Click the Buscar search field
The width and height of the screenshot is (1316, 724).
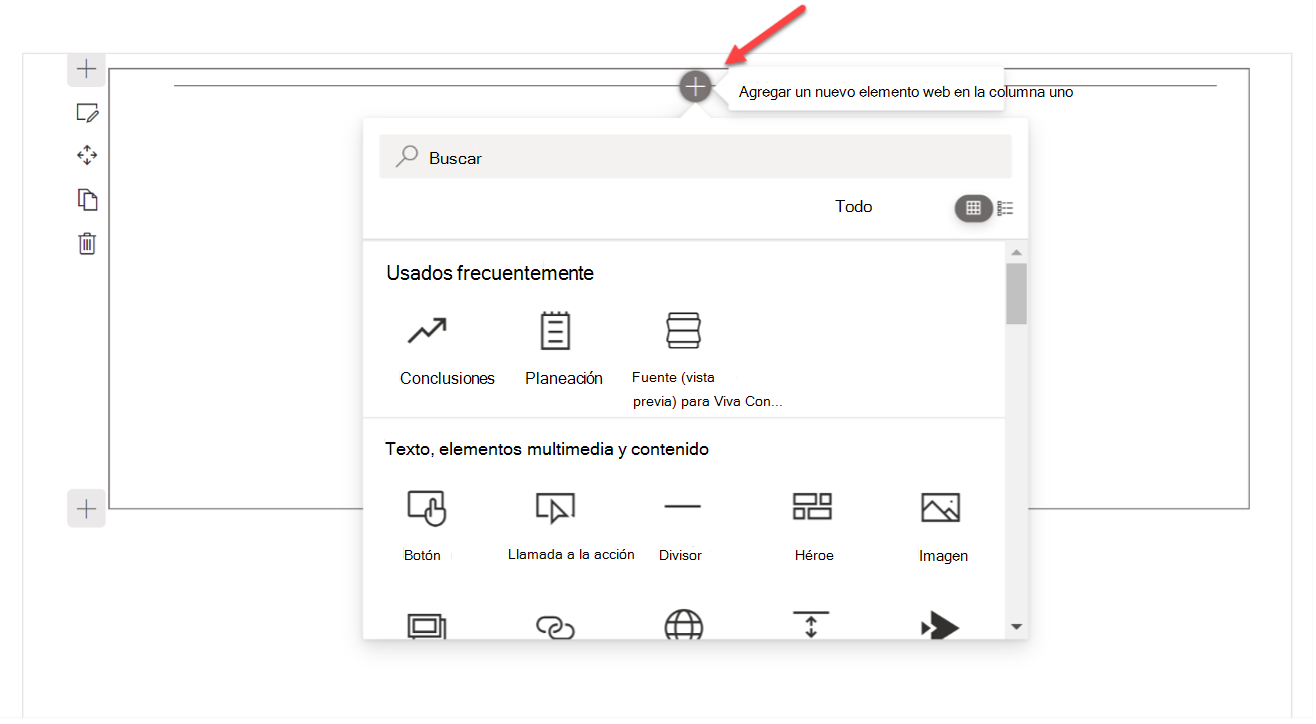(x=695, y=157)
